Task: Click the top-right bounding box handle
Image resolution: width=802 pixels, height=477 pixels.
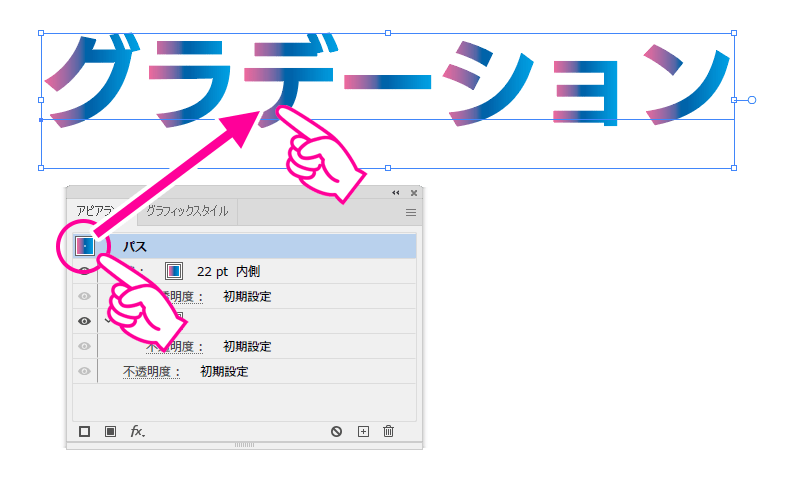Action: coord(734,33)
